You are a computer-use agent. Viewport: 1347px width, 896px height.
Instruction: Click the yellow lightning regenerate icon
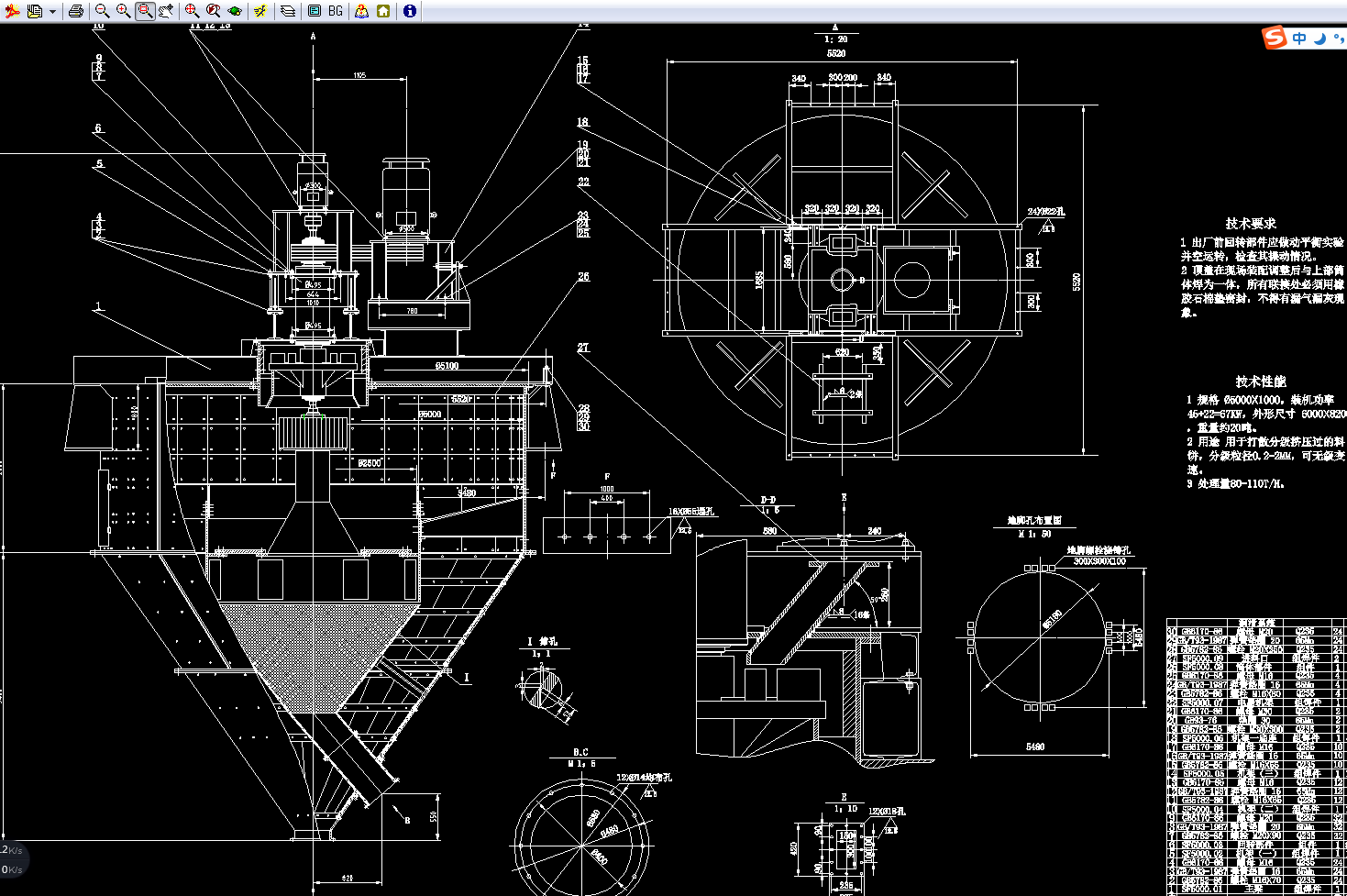[x=260, y=11]
